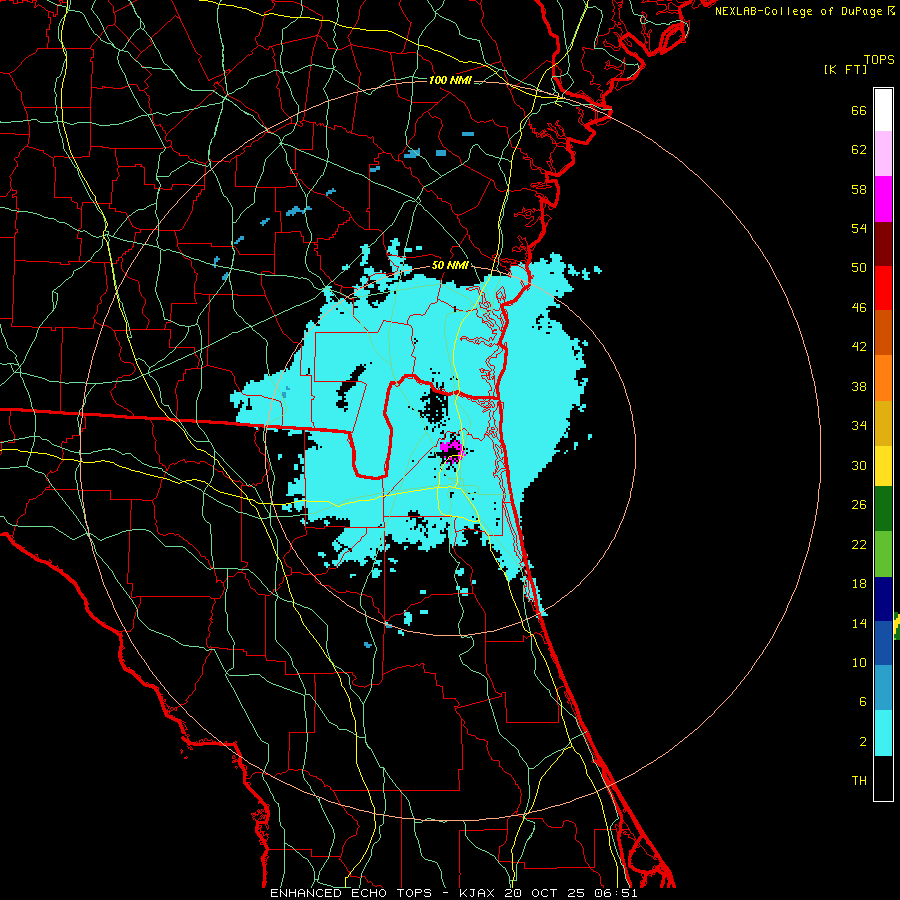Viewport: 900px width, 900px height.
Task: Click the legend value 14
Action: coord(859,623)
